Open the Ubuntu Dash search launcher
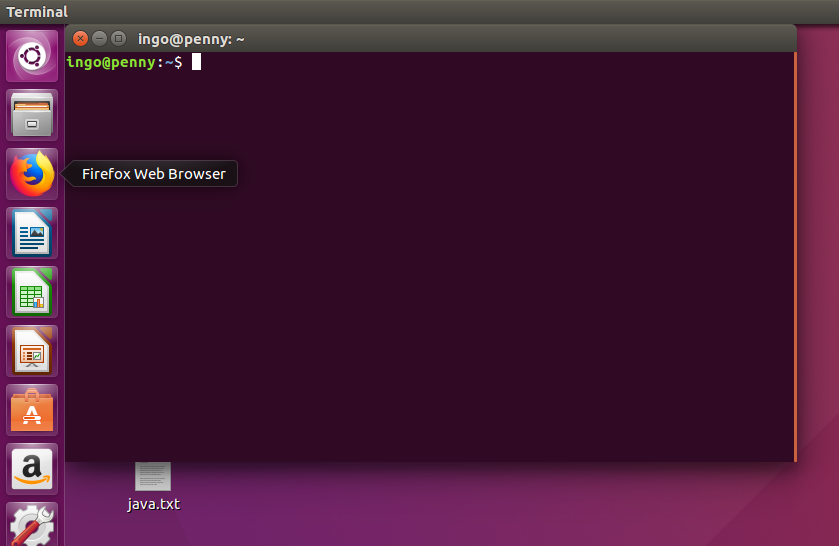Image resolution: width=839 pixels, height=546 pixels. pyautogui.click(x=32, y=56)
